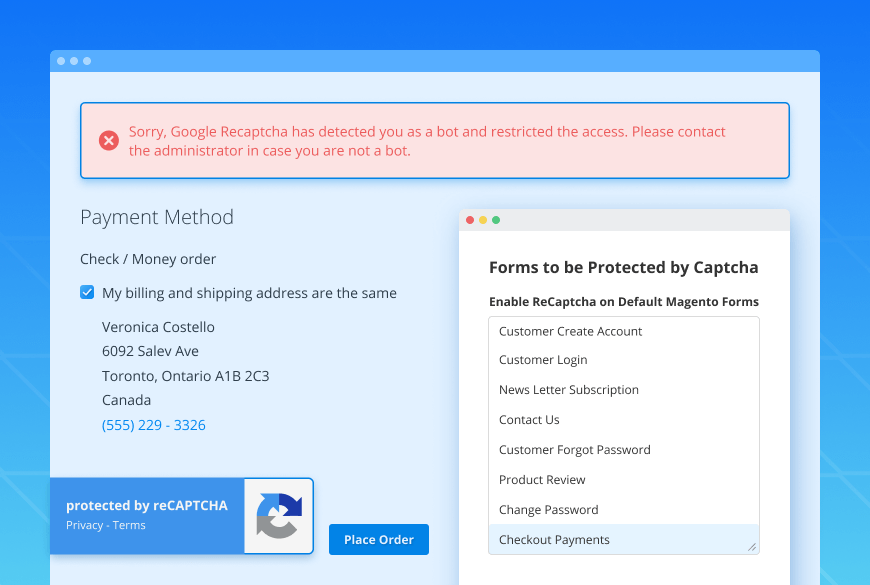Select the Check / Money order payment method
Image resolution: width=870 pixels, height=585 pixels.
click(148, 258)
